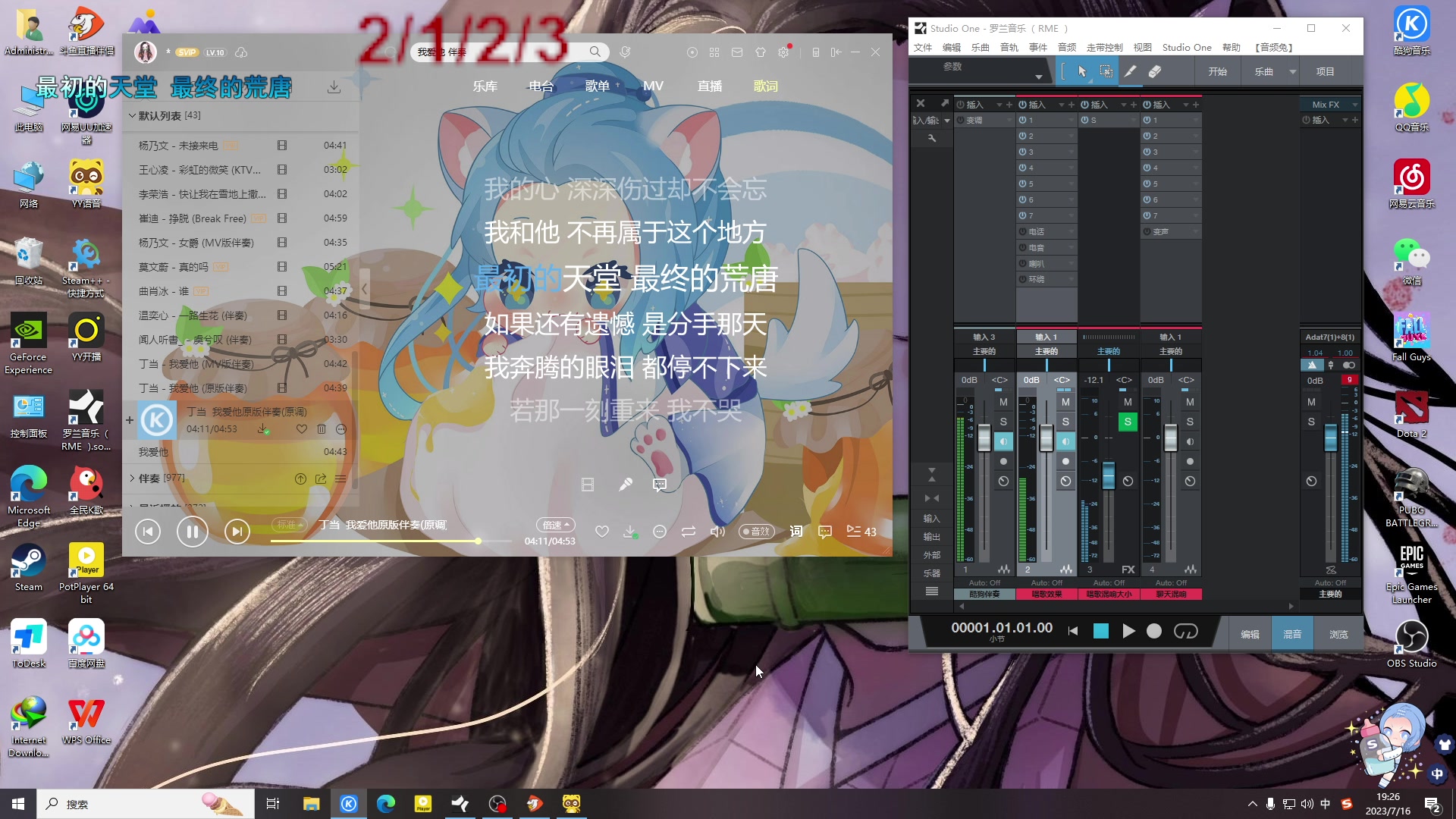Click the song-recognition icon beside search box

coord(625,52)
